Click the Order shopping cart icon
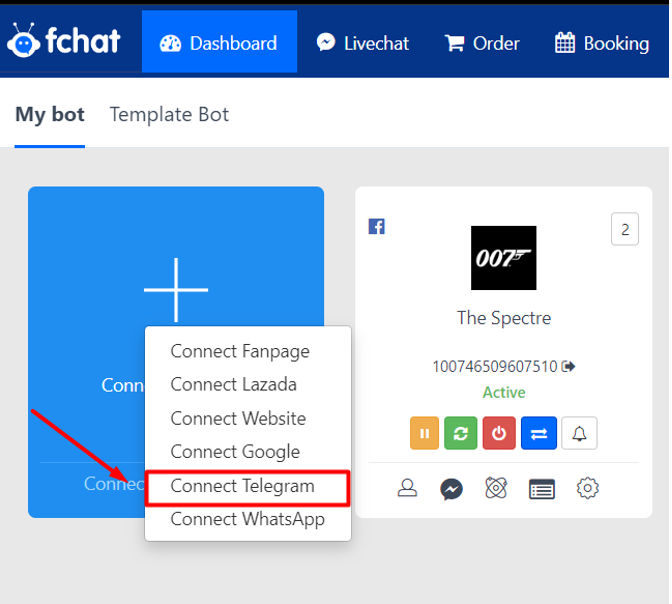The height and width of the screenshot is (604, 672). coord(455,43)
